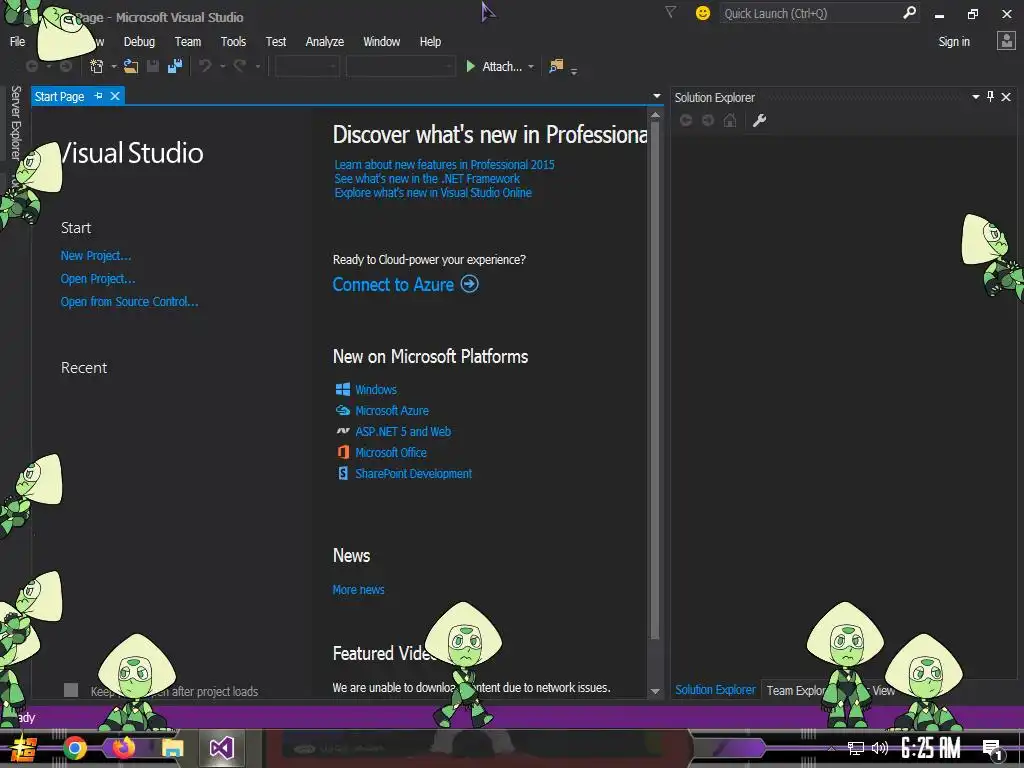Expand the Attach button dropdown arrow
1024x768 pixels.
tap(531, 67)
